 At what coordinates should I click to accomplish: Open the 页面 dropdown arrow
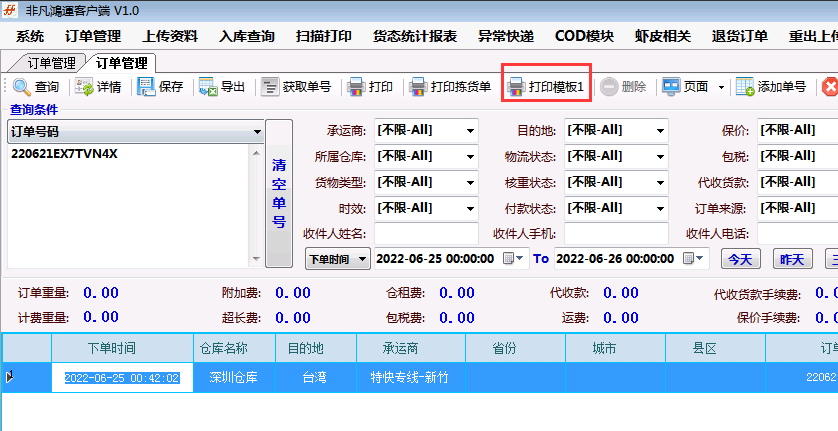click(x=721, y=87)
